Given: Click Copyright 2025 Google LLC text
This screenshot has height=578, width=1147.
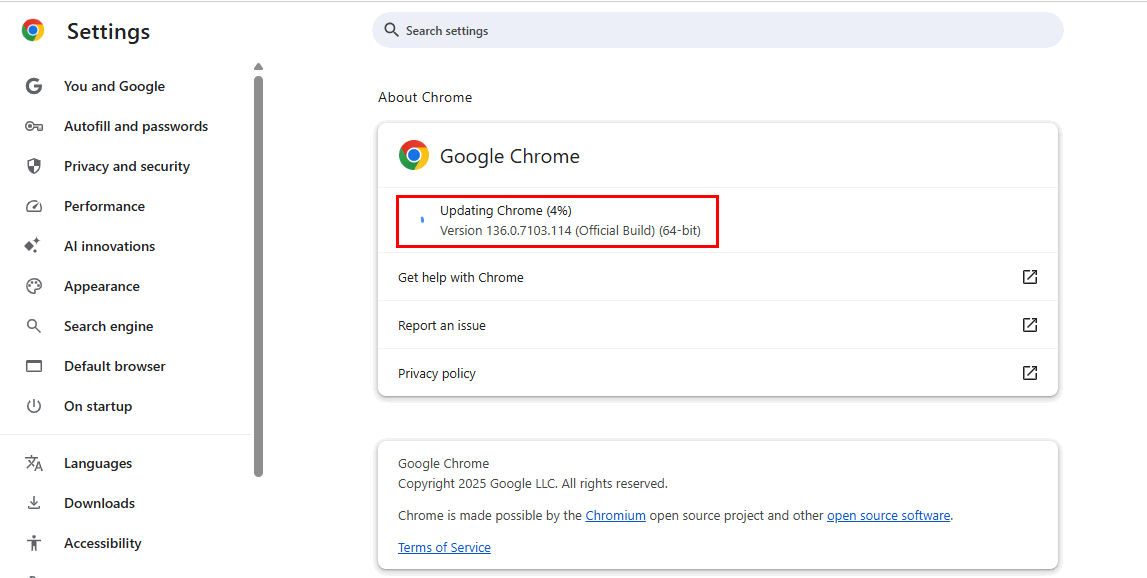Looking at the screenshot, I should 533,484.
